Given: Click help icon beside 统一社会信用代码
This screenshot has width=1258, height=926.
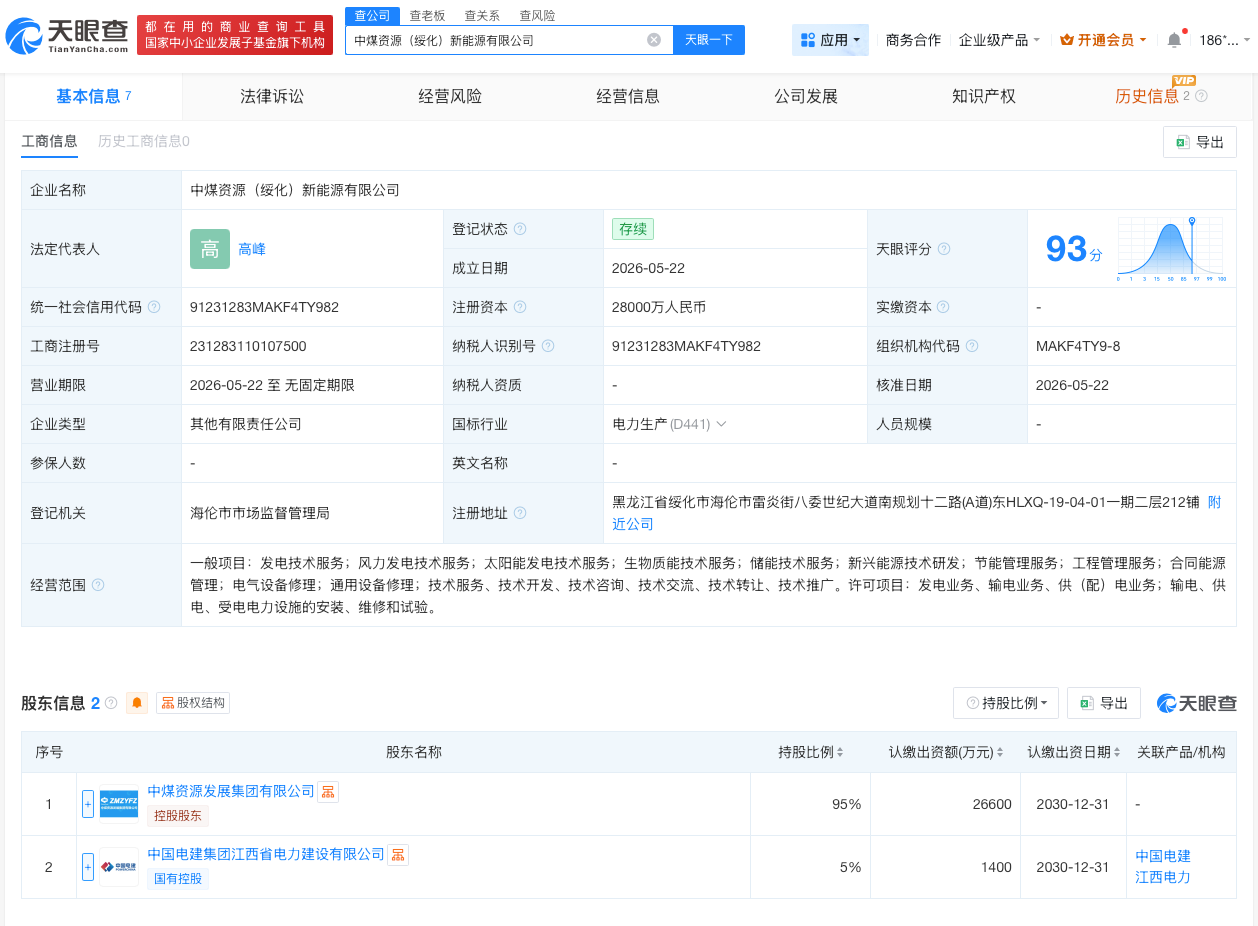Looking at the screenshot, I should tap(154, 307).
